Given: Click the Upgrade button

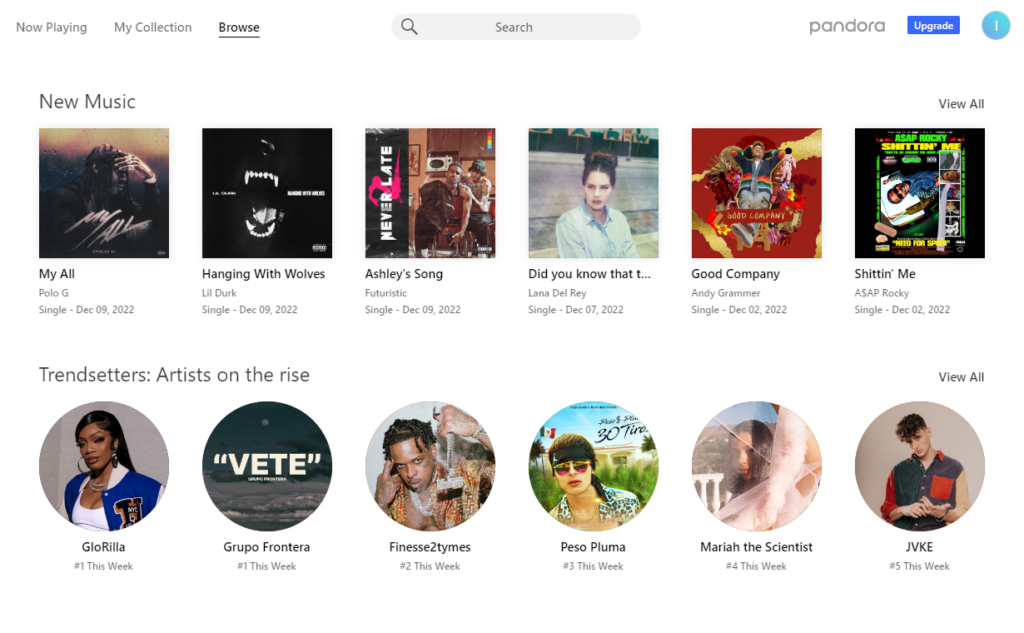Looking at the screenshot, I should click(x=933, y=26).
